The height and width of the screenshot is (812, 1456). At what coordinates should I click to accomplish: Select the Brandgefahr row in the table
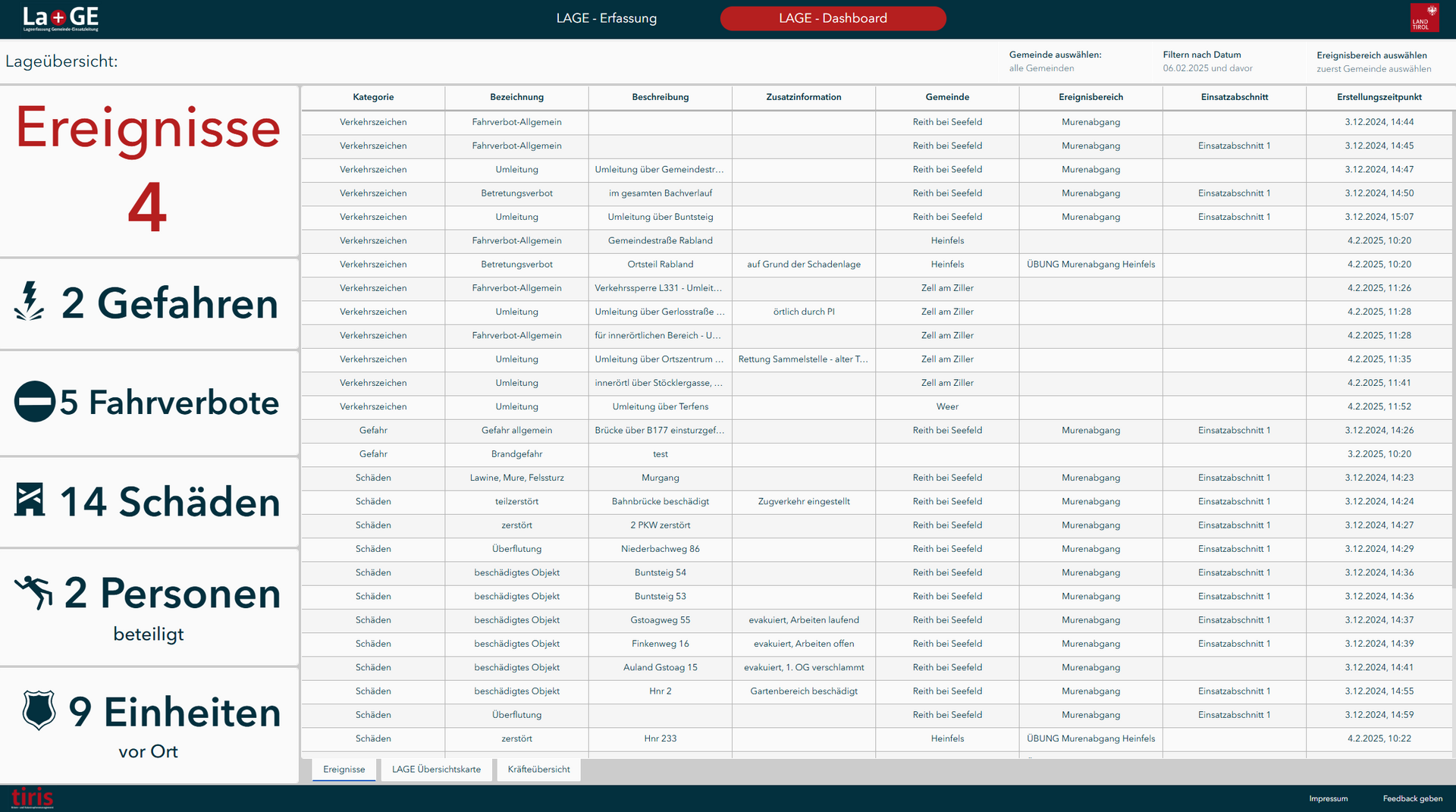(x=516, y=454)
